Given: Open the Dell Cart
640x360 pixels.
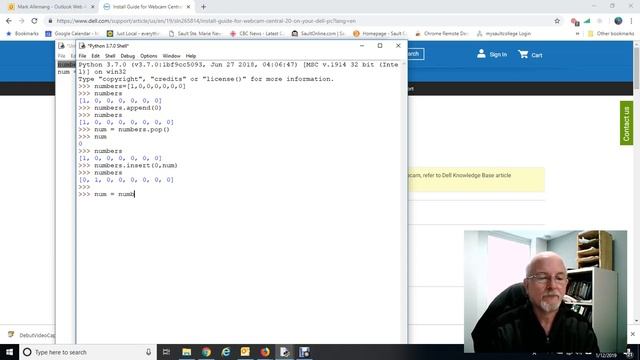Looking at the screenshot, I should click(530, 55).
